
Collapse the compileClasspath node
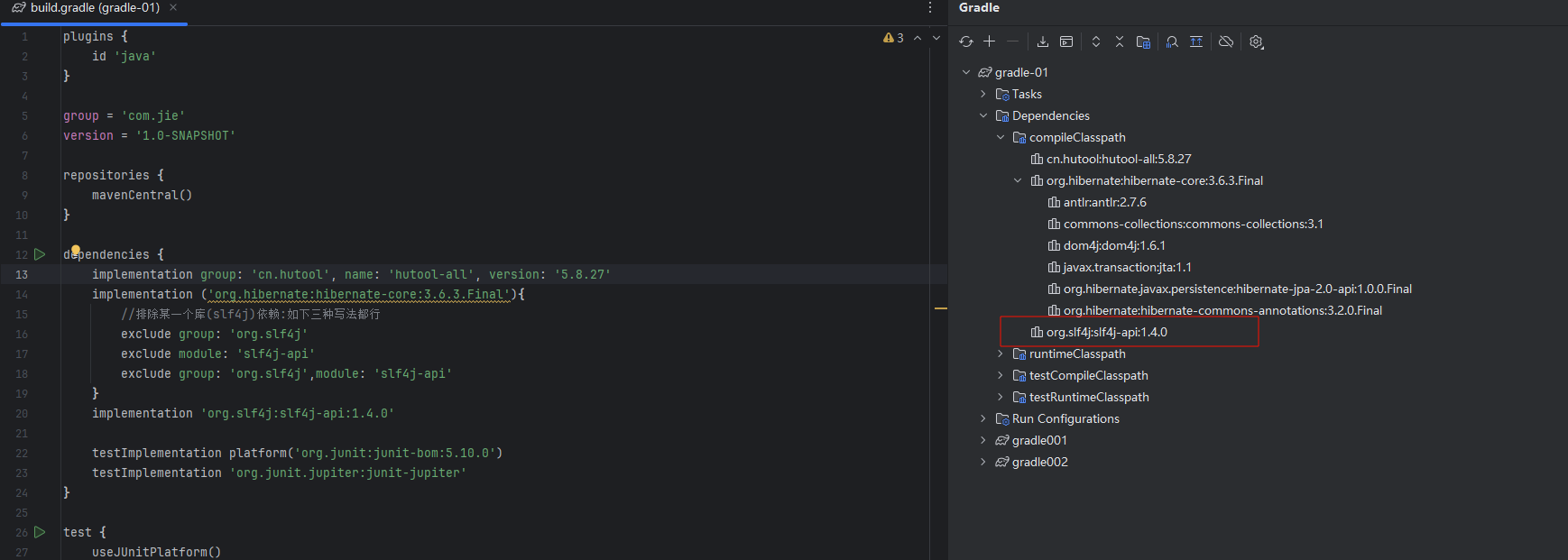(x=1001, y=137)
